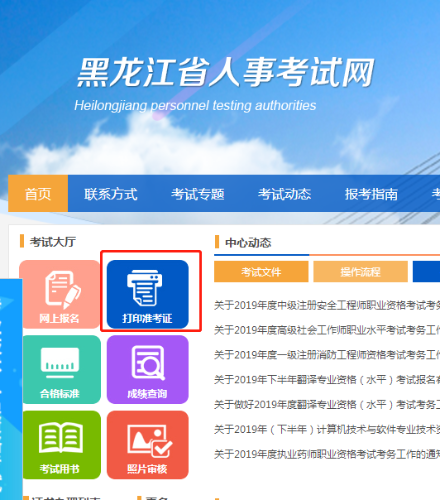
Task: Switch to the 操作流程 tab
Action: [x=360, y=272]
